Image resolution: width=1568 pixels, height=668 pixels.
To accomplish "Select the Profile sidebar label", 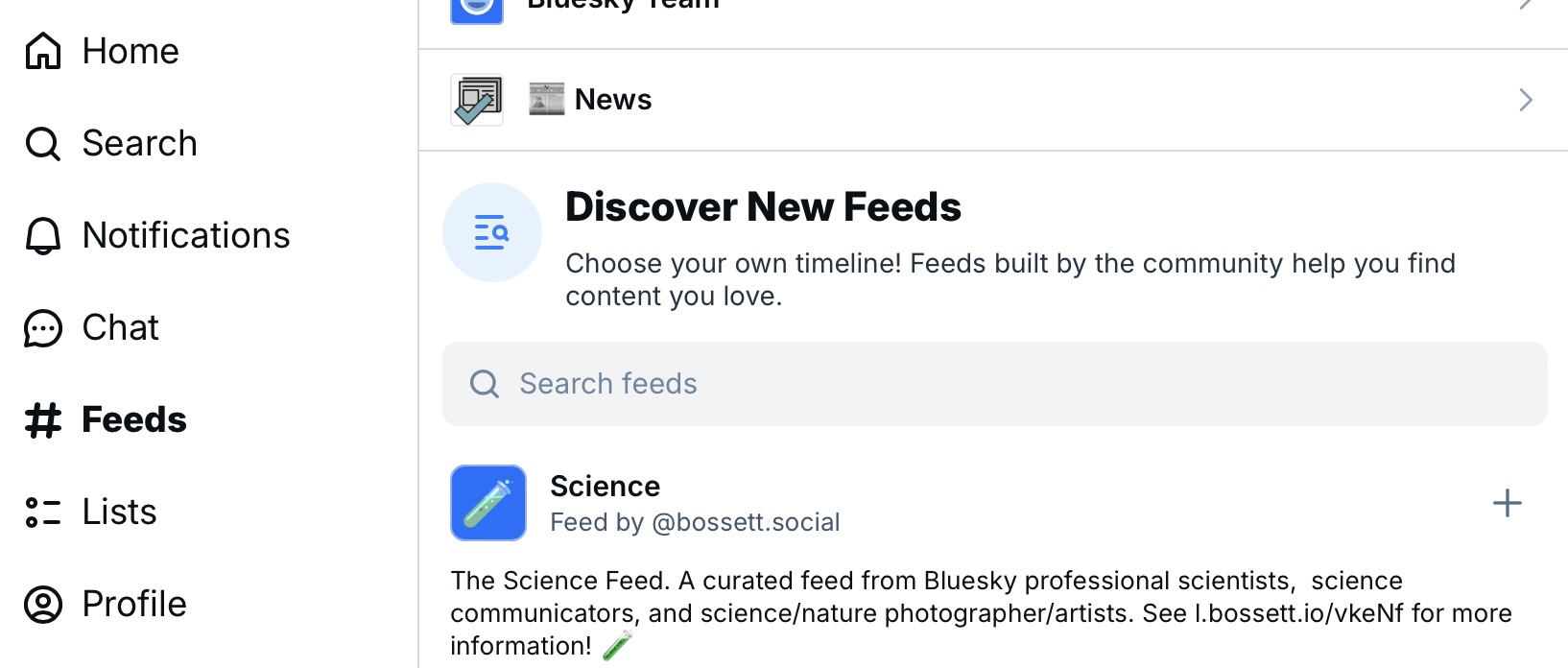I will click(134, 604).
